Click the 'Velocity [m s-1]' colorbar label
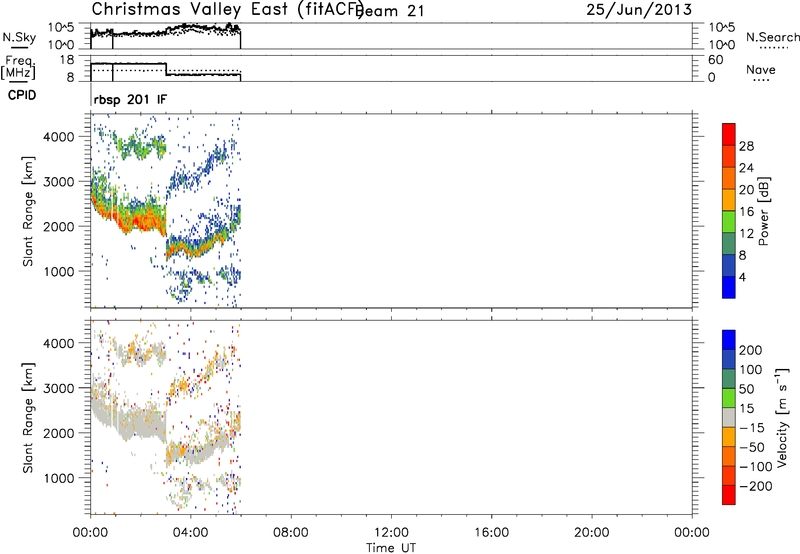This screenshot has height=554, width=800. 782,417
